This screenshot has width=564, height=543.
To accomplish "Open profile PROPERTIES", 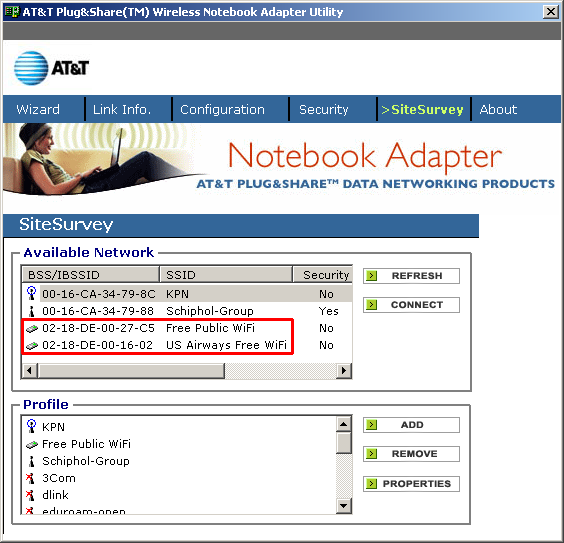I will coord(411,484).
